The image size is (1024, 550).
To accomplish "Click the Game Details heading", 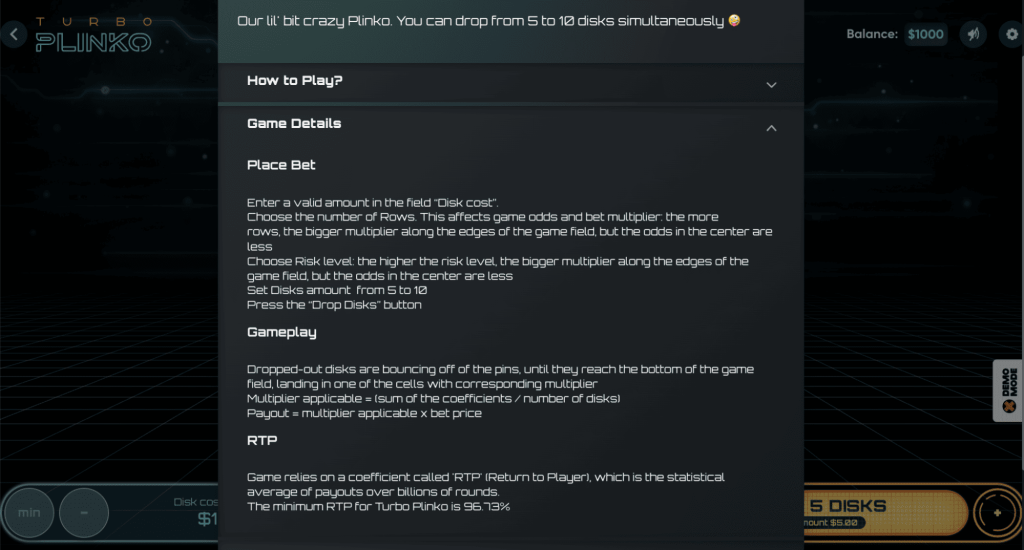I will coord(294,124).
